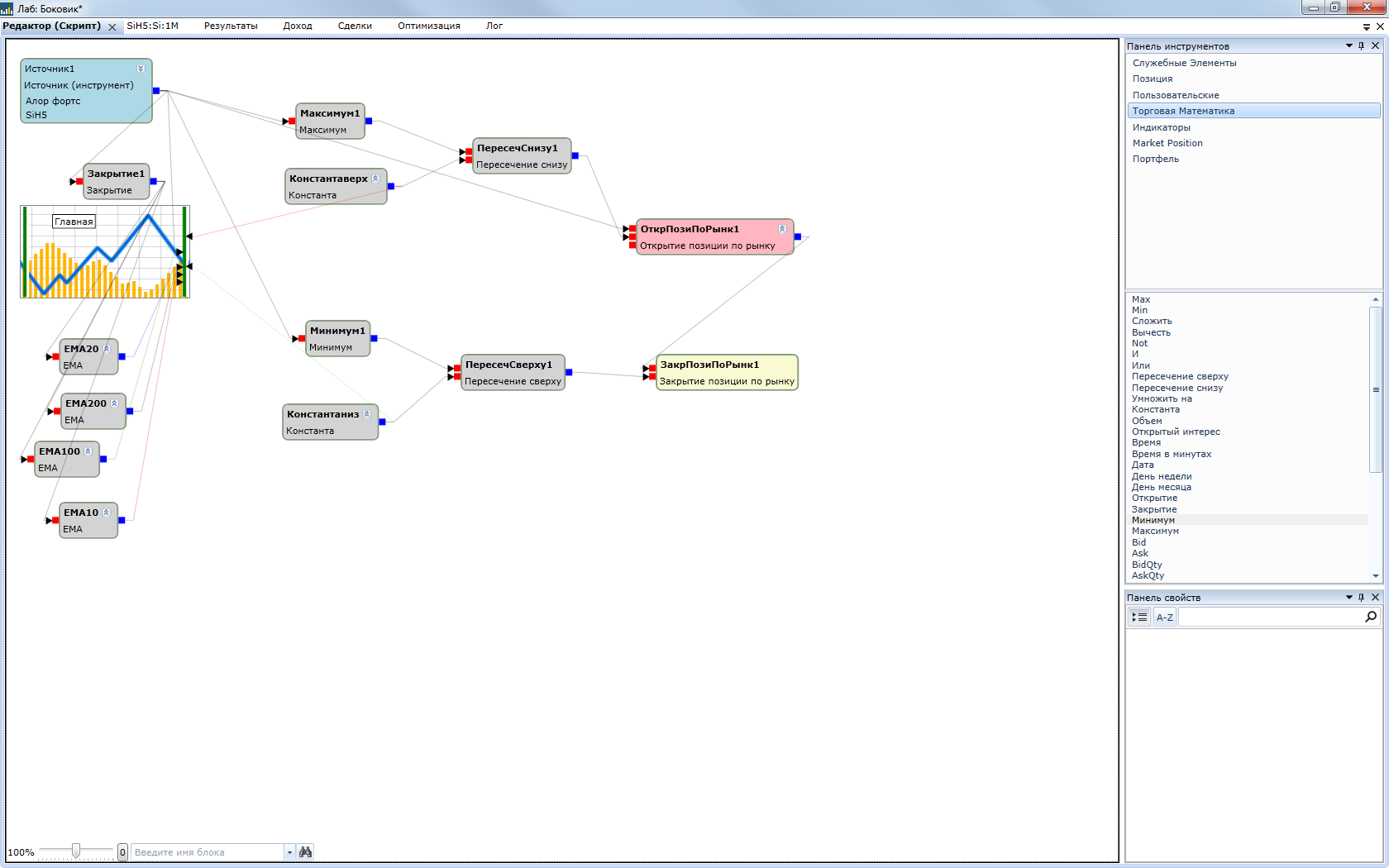Open Панель свойств options dropdown arrow

click(x=1349, y=597)
